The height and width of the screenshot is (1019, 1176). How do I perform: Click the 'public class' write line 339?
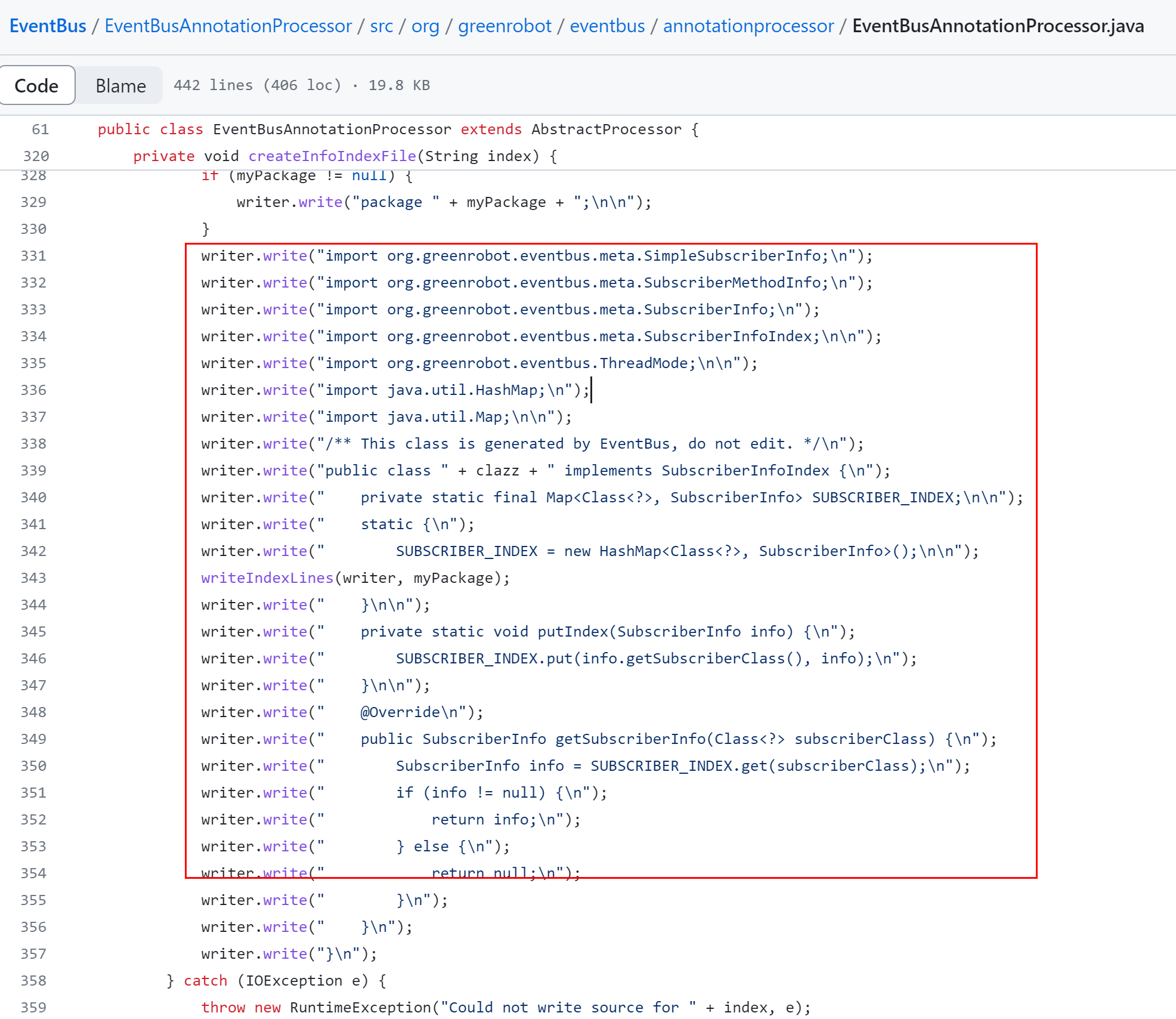click(x=546, y=471)
